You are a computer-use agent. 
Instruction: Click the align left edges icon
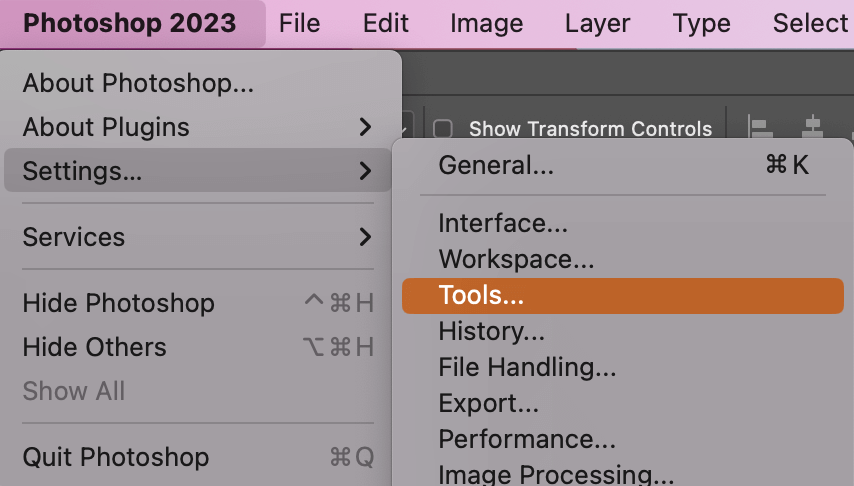pos(760,127)
